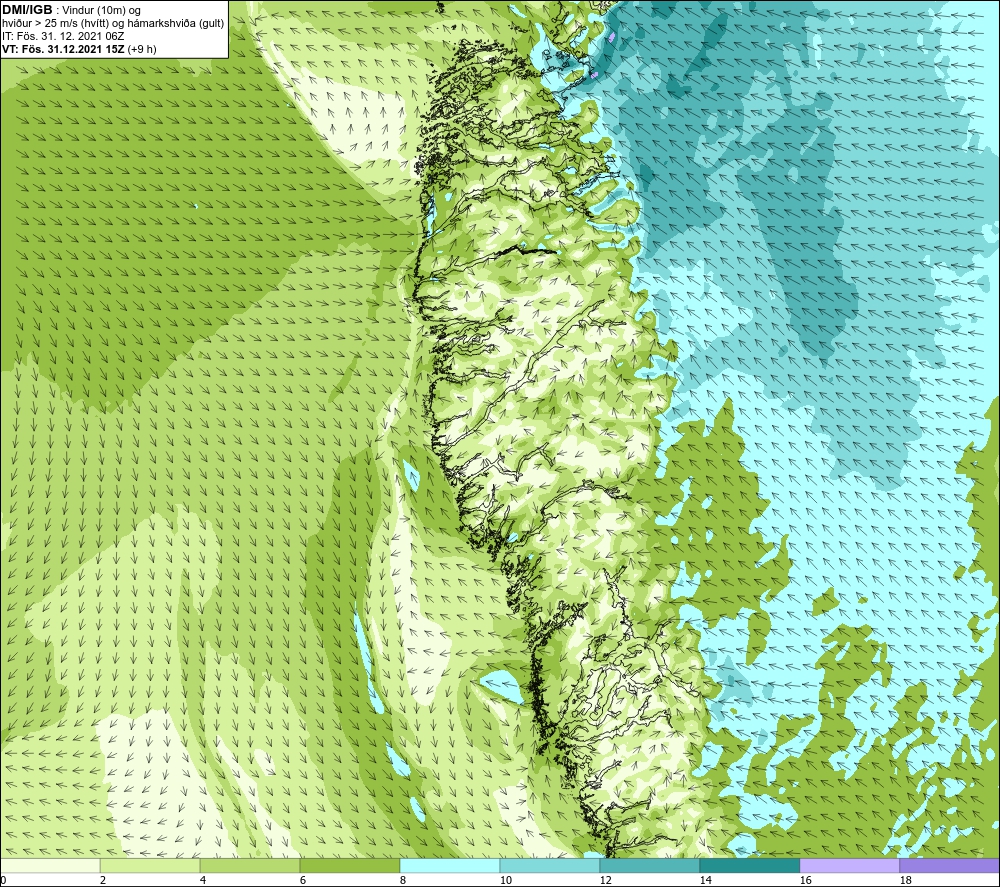Click the legend scale value '0'

click(x=3, y=880)
